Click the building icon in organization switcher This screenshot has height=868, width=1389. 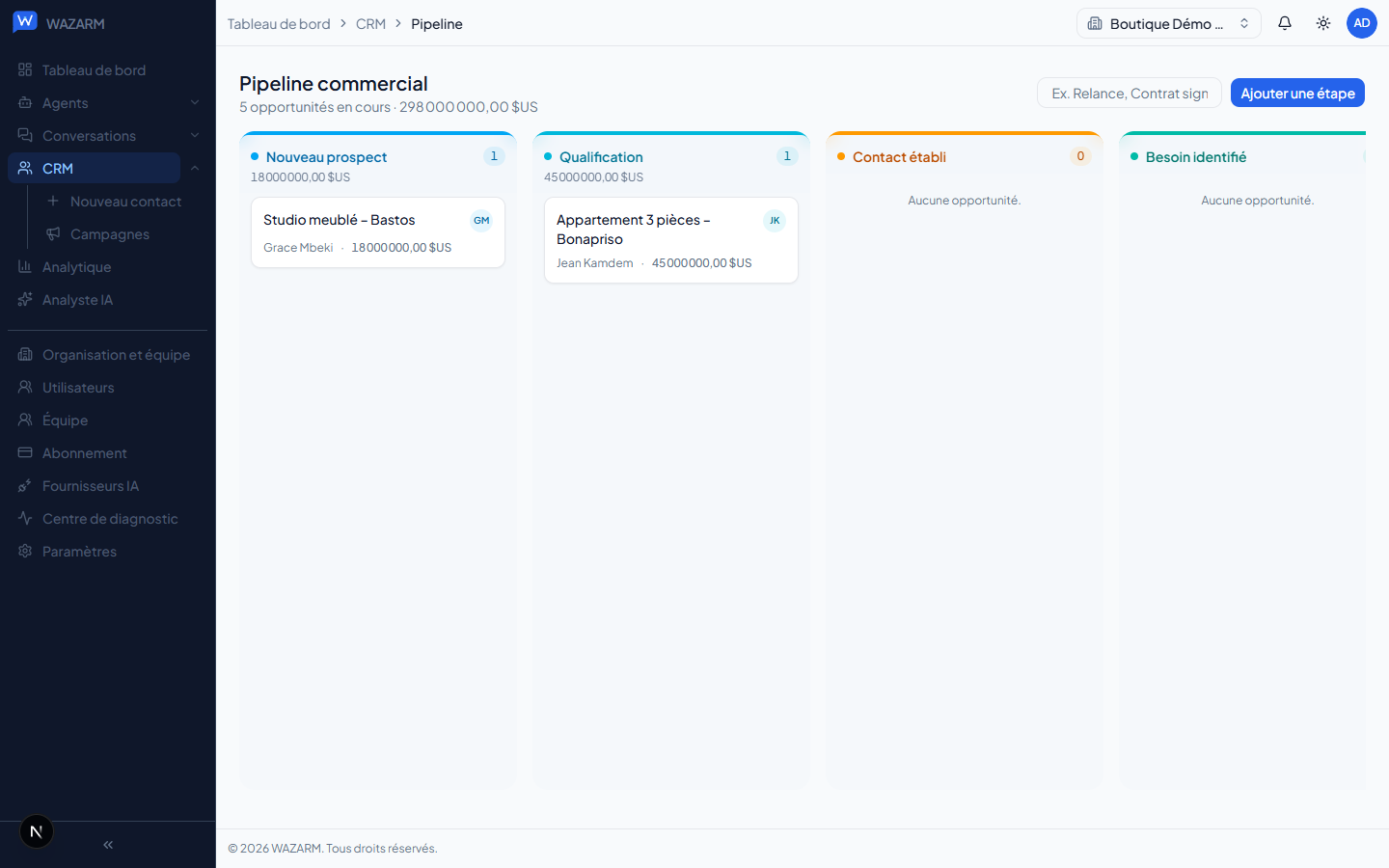coord(1095,23)
